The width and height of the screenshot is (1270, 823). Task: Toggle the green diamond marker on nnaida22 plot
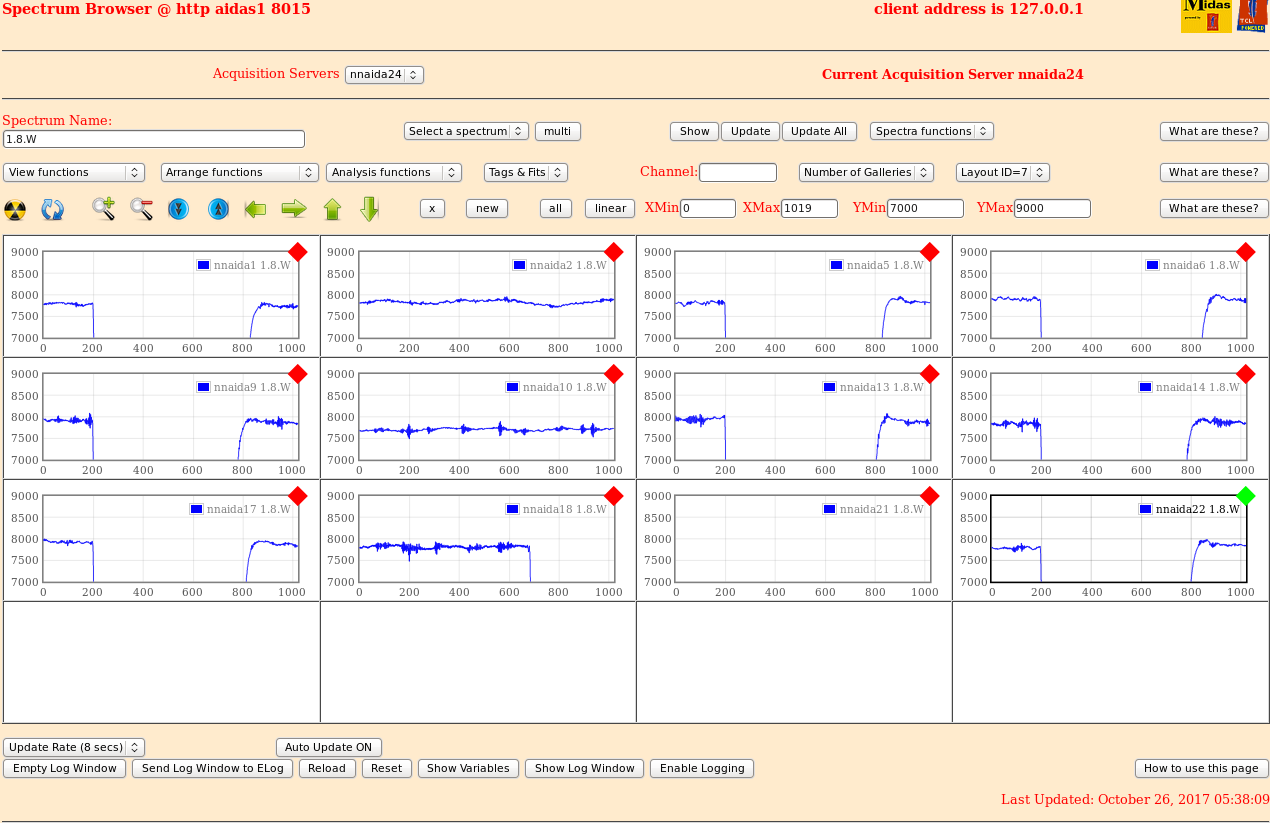1246,496
